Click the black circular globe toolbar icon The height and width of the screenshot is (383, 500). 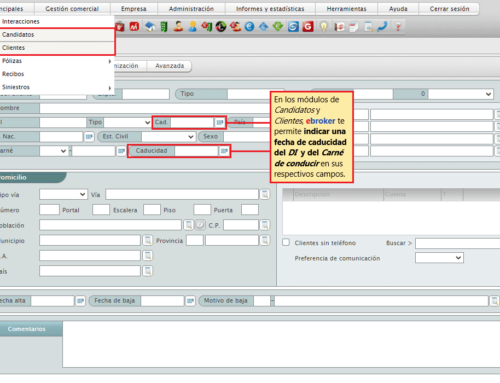[x=221, y=27]
